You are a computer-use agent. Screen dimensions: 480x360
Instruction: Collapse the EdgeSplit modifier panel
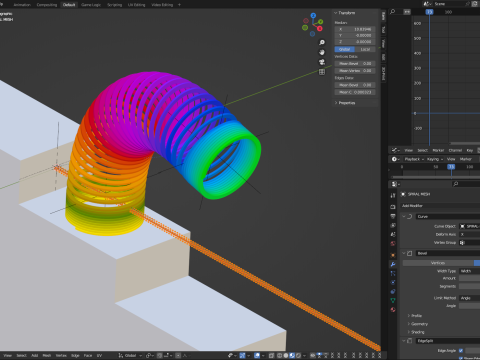(x=404, y=341)
